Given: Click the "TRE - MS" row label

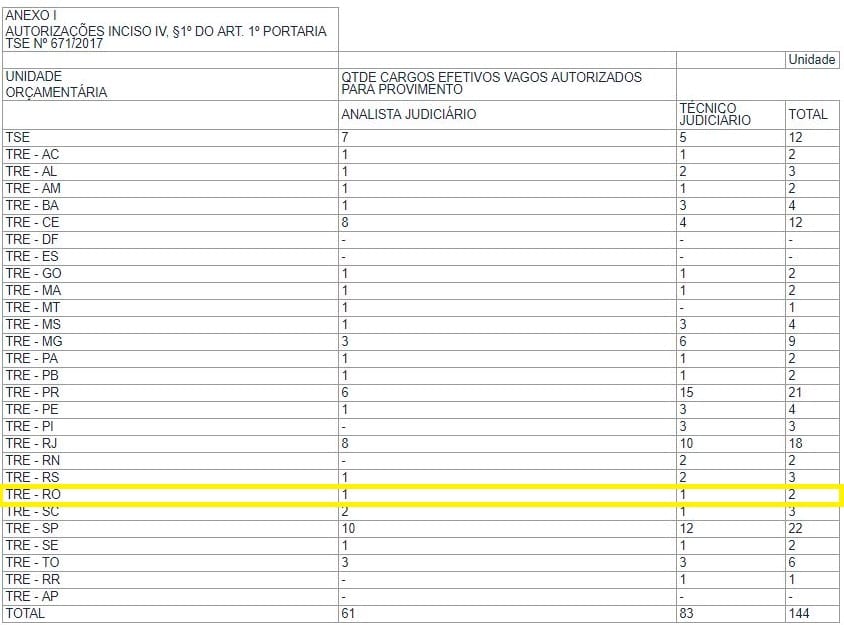Looking at the screenshot, I should (x=33, y=325).
